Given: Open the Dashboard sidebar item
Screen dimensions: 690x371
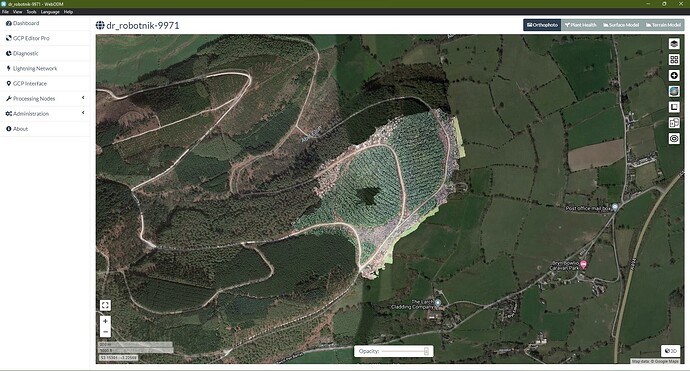Looking at the screenshot, I should pyautogui.click(x=44, y=23).
